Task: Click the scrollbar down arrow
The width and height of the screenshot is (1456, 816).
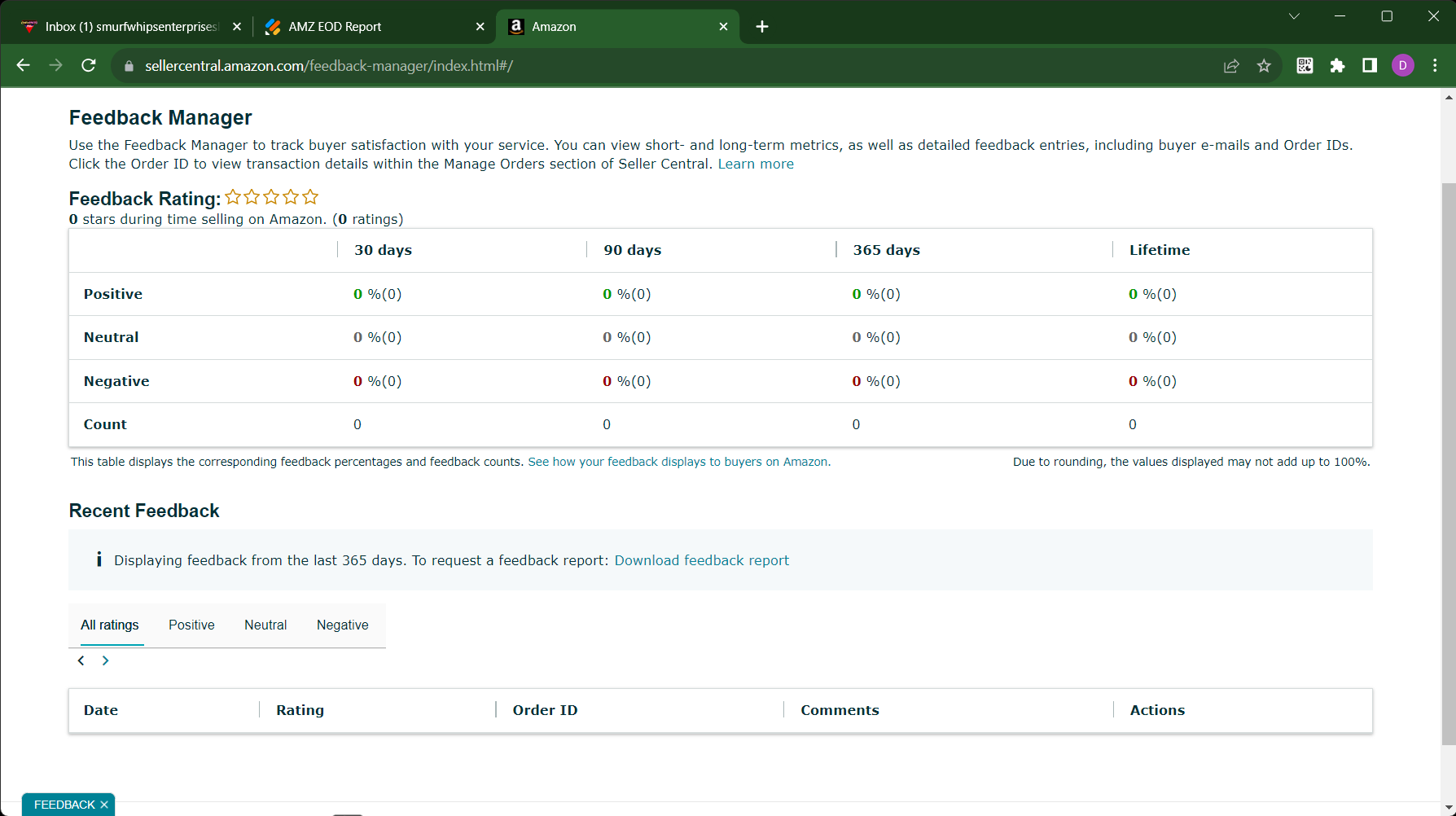Action: click(x=1449, y=808)
